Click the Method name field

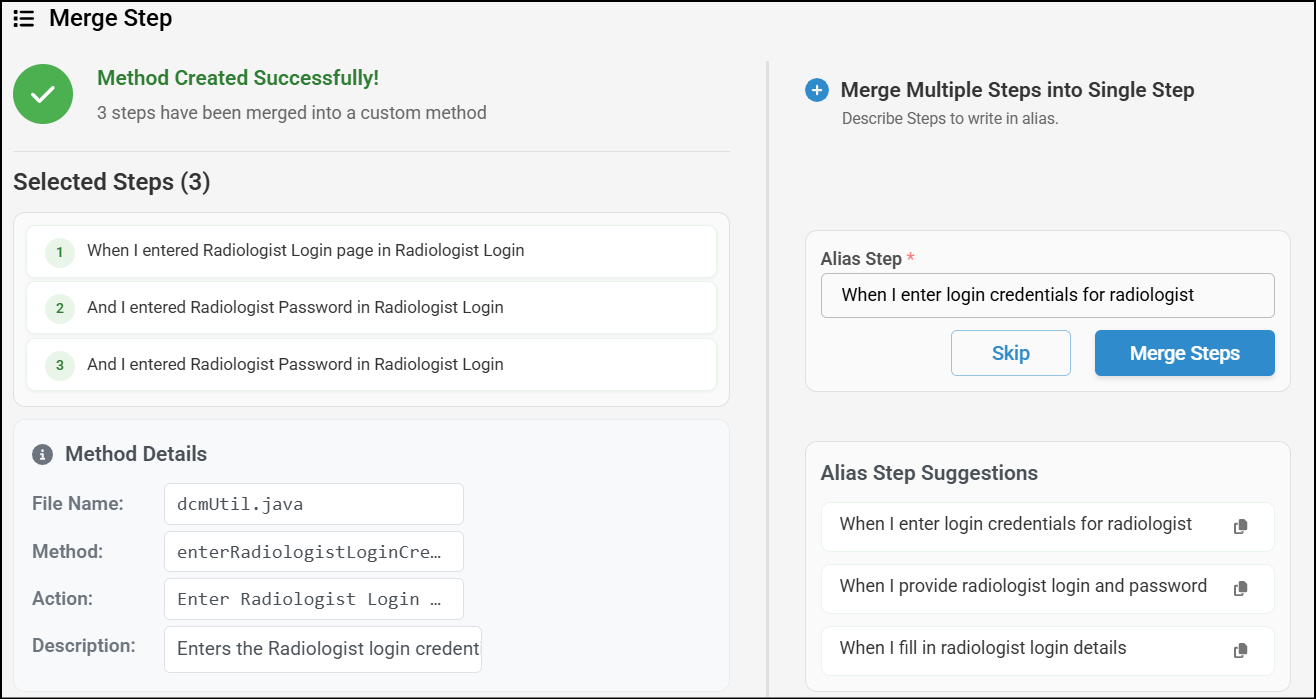coord(313,551)
